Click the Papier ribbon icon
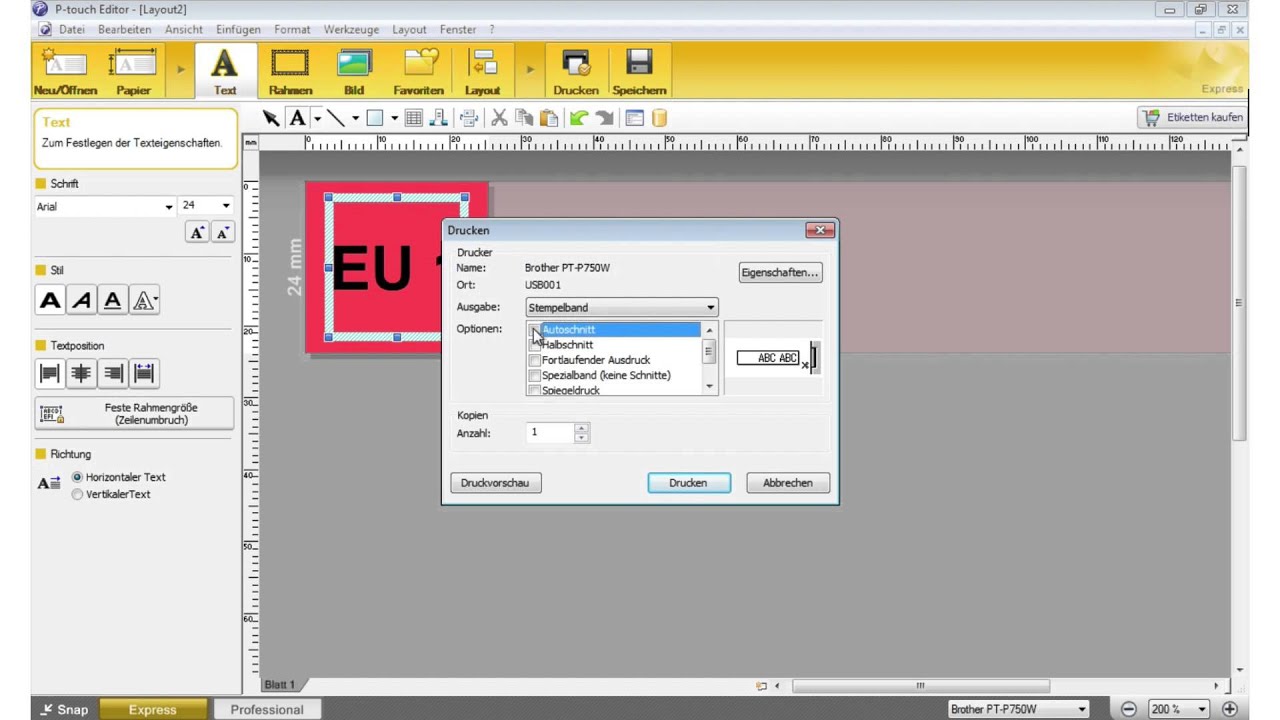The width and height of the screenshot is (1280, 720). click(x=133, y=72)
